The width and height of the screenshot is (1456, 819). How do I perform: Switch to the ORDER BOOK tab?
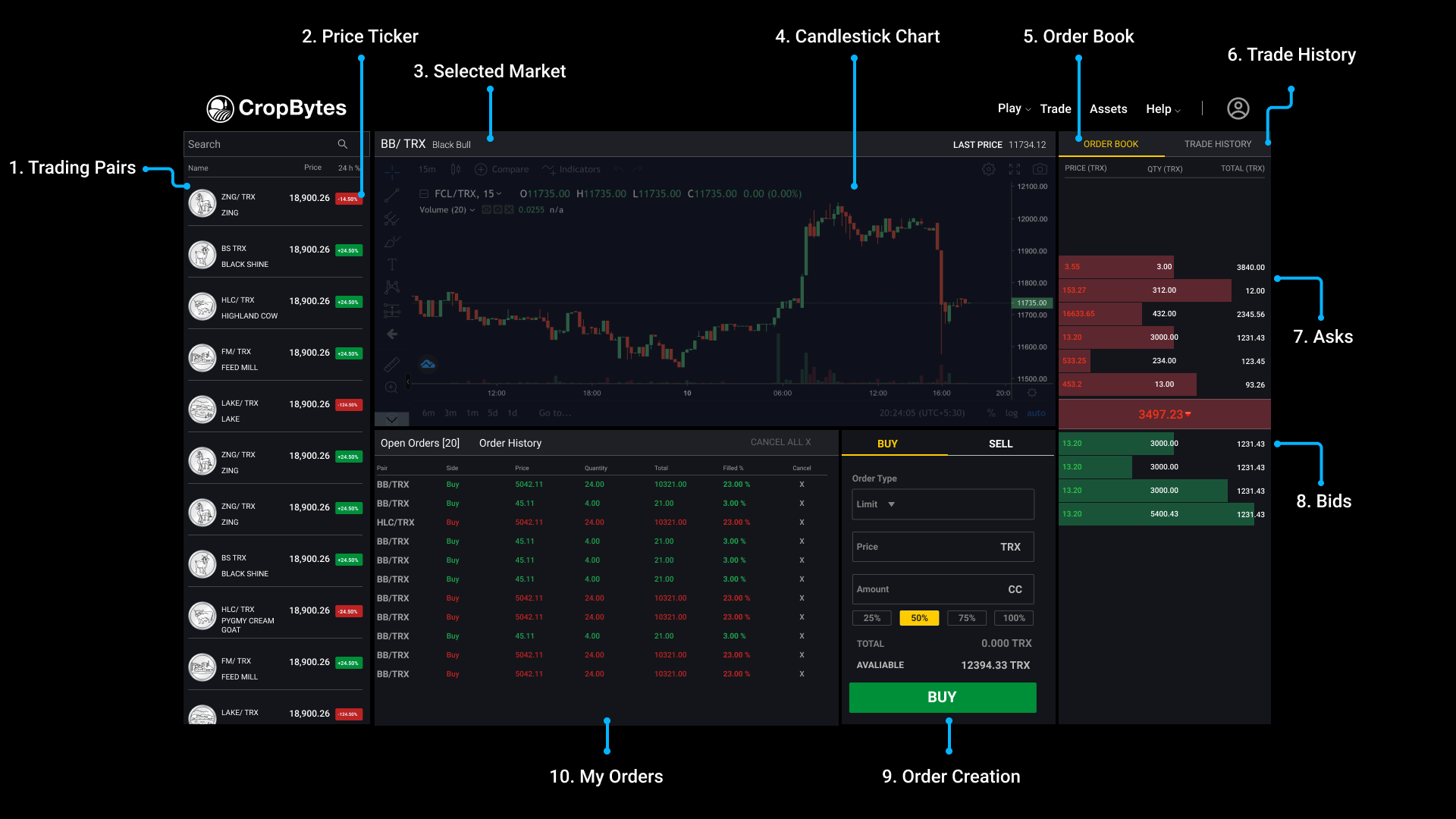(1110, 144)
